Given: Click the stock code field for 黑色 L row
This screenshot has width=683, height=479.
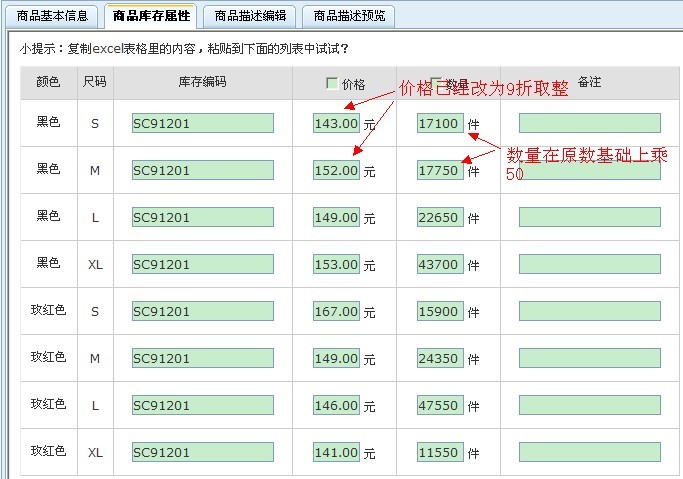Looking at the screenshot, I should tap(202, 217).
